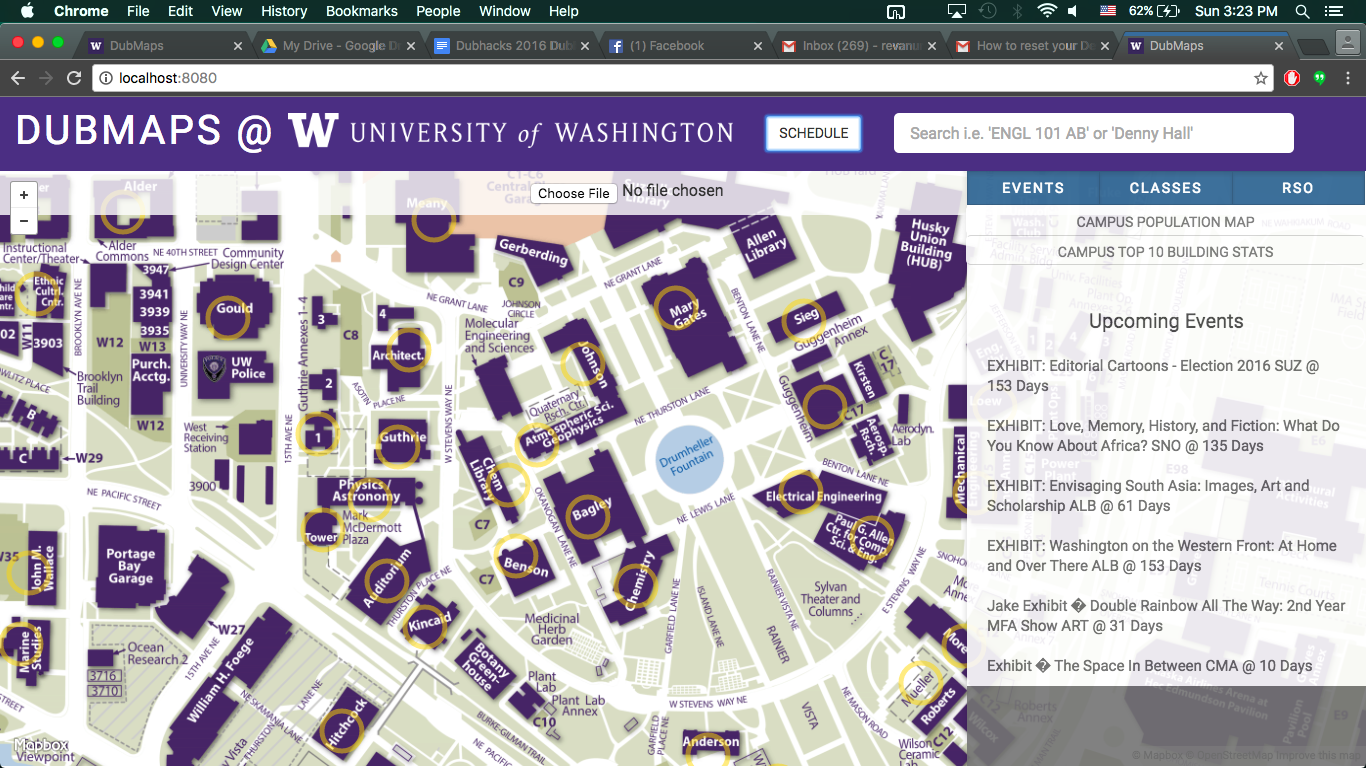1366x768 pixels.
Task: Switch to the RSO tab
Action: pyautogui.click(x=1298, y=188)
